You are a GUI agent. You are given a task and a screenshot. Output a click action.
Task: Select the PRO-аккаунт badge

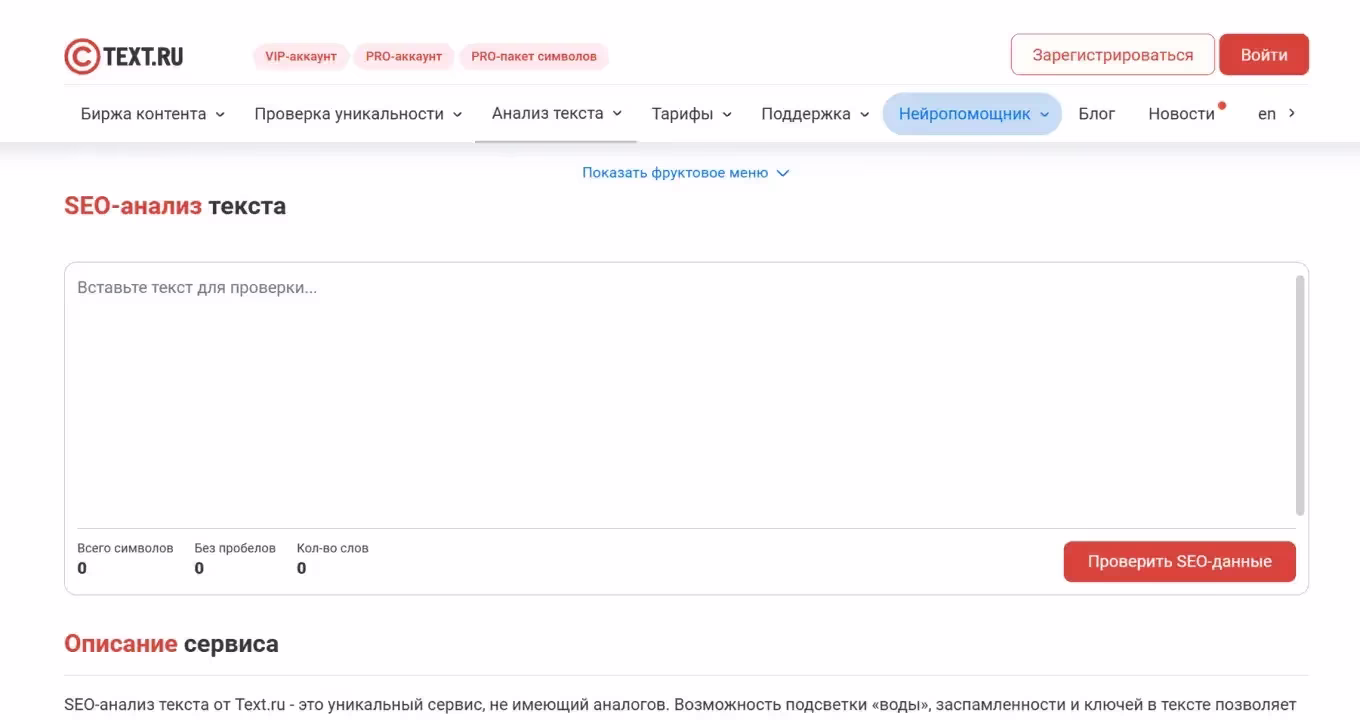pyautogui.click(x=403, y=56)
